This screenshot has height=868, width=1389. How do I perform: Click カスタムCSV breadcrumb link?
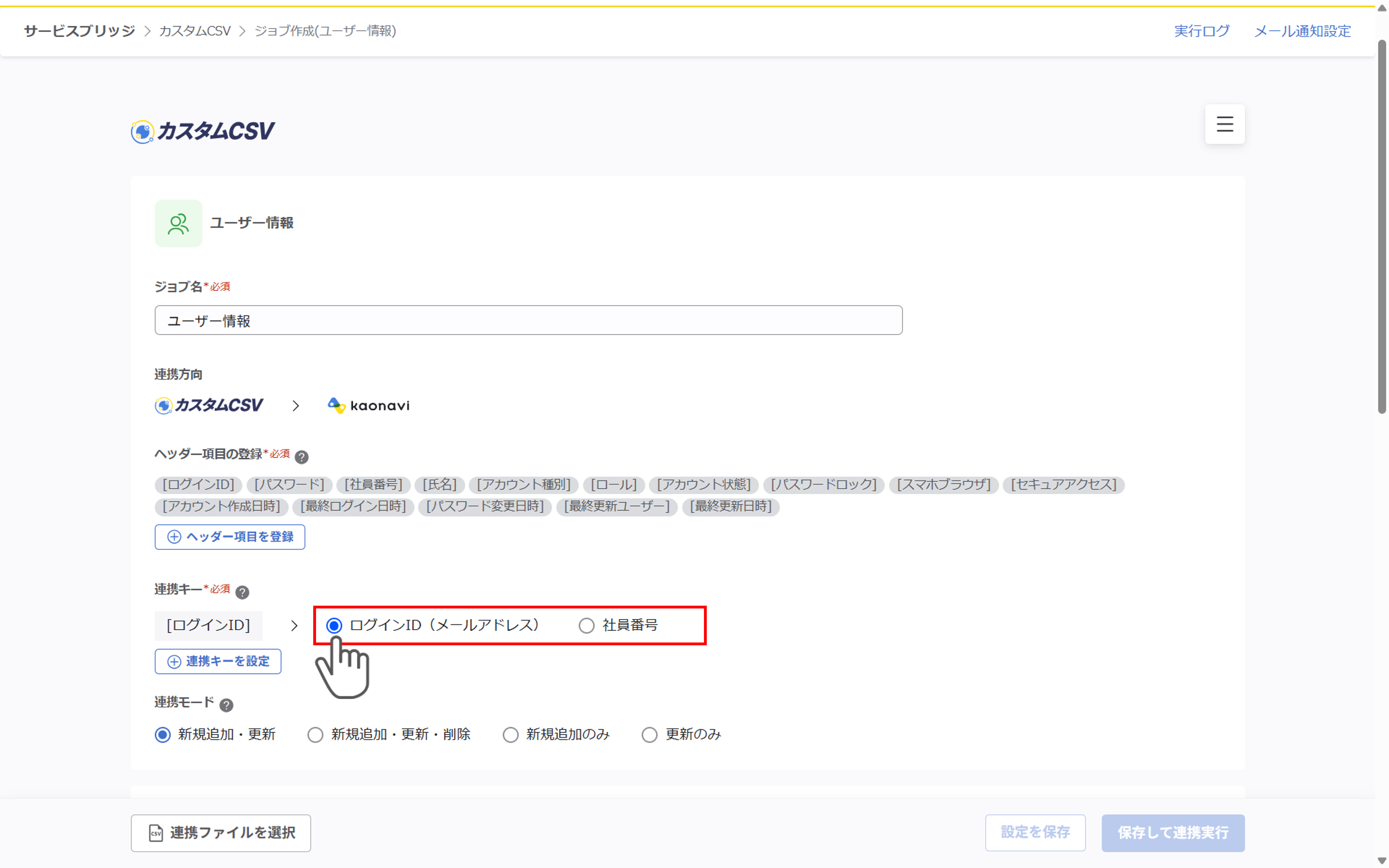click(x=195, y=31)
